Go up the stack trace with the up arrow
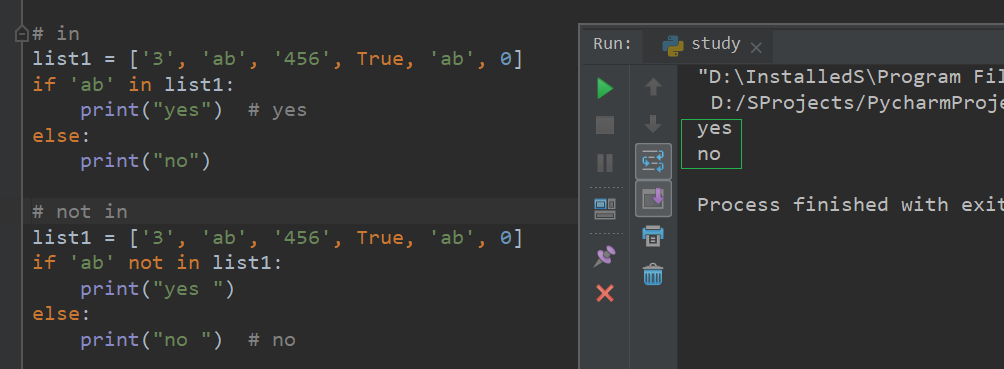 coord(652,87)
